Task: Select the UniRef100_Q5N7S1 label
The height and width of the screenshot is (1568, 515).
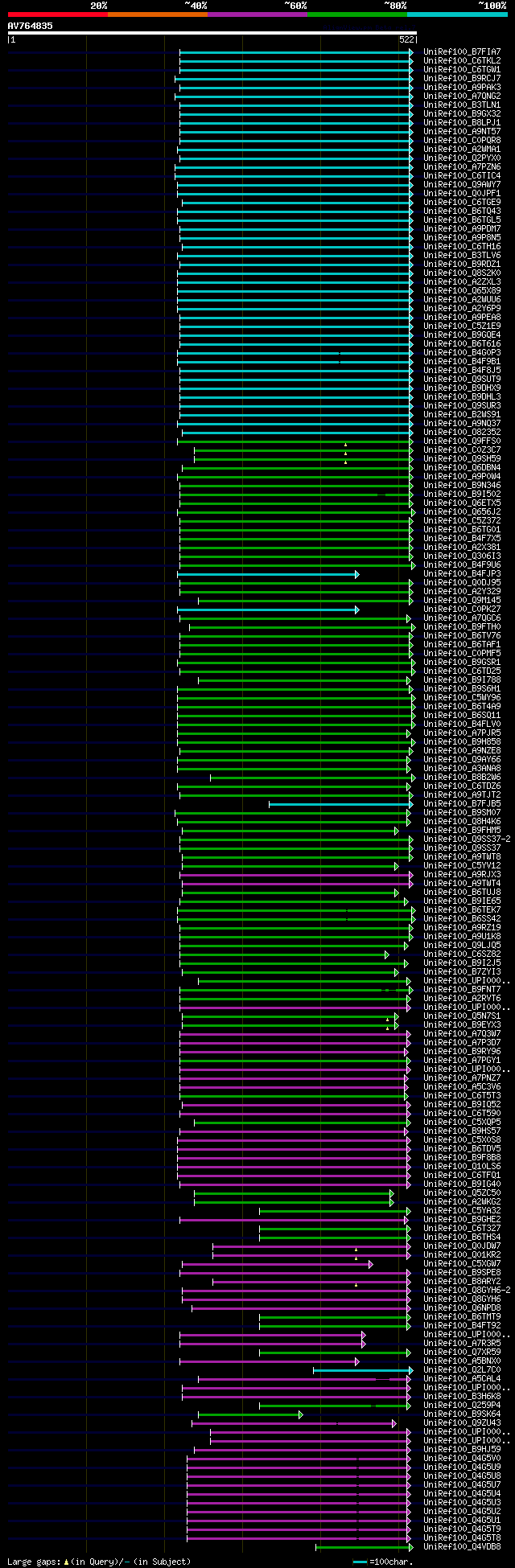Action: click(462, 1016)
